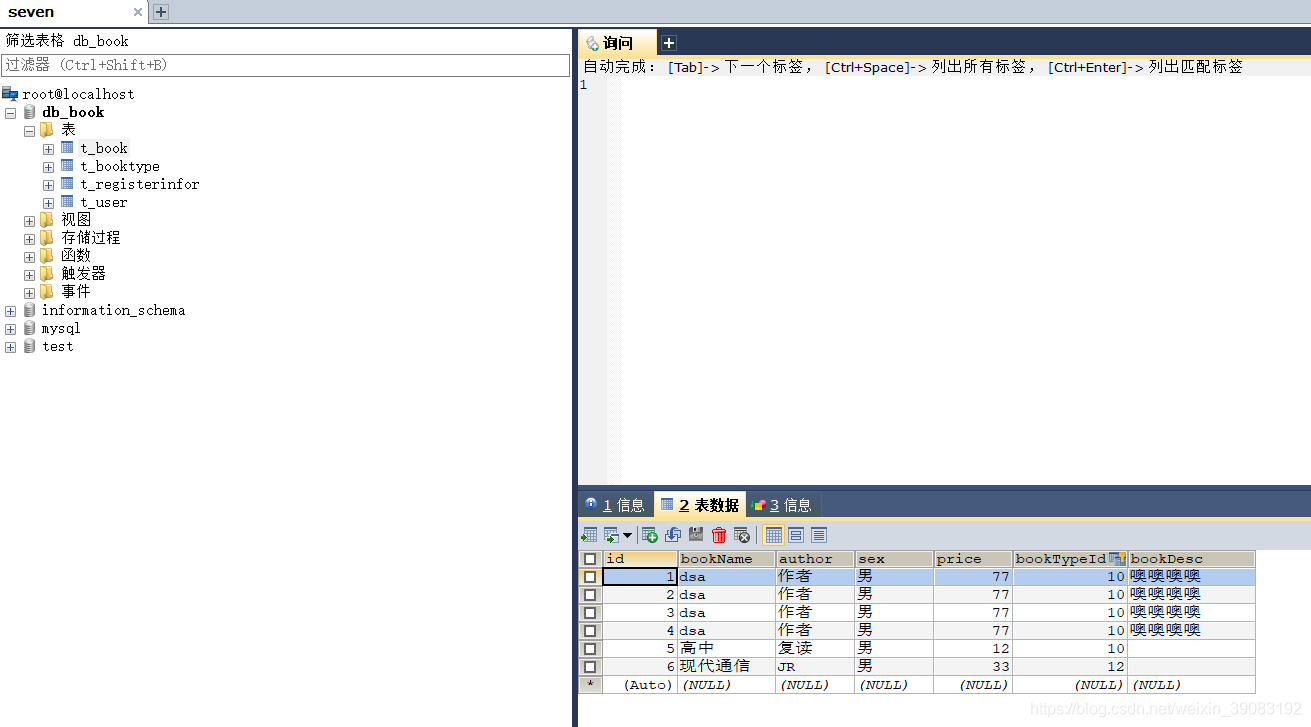Click the cancel changes icon
Image resolution: width=1311 pixels, height=727 pixels.
click(x=742, y=535)
